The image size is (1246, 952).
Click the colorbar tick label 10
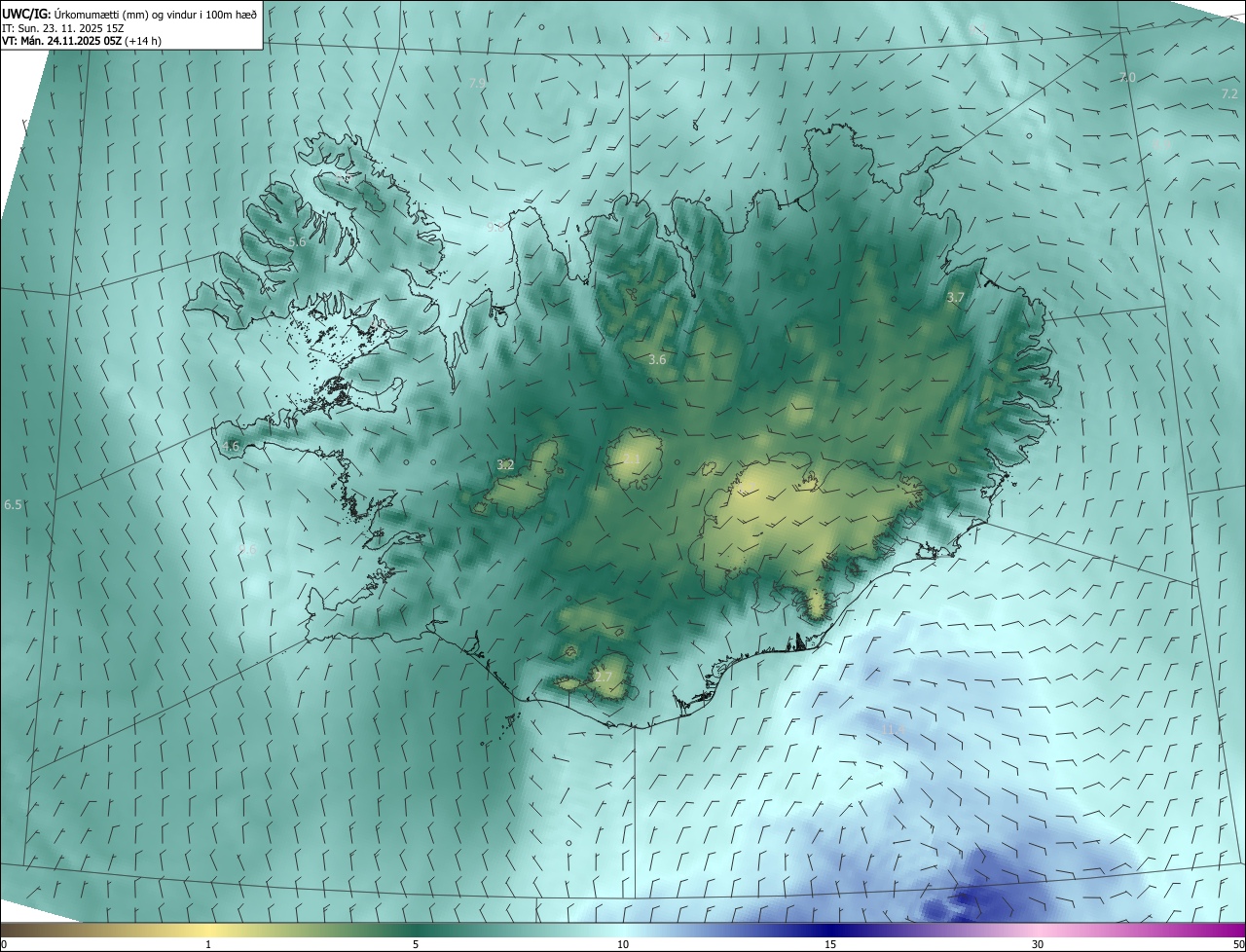(623, 944)
